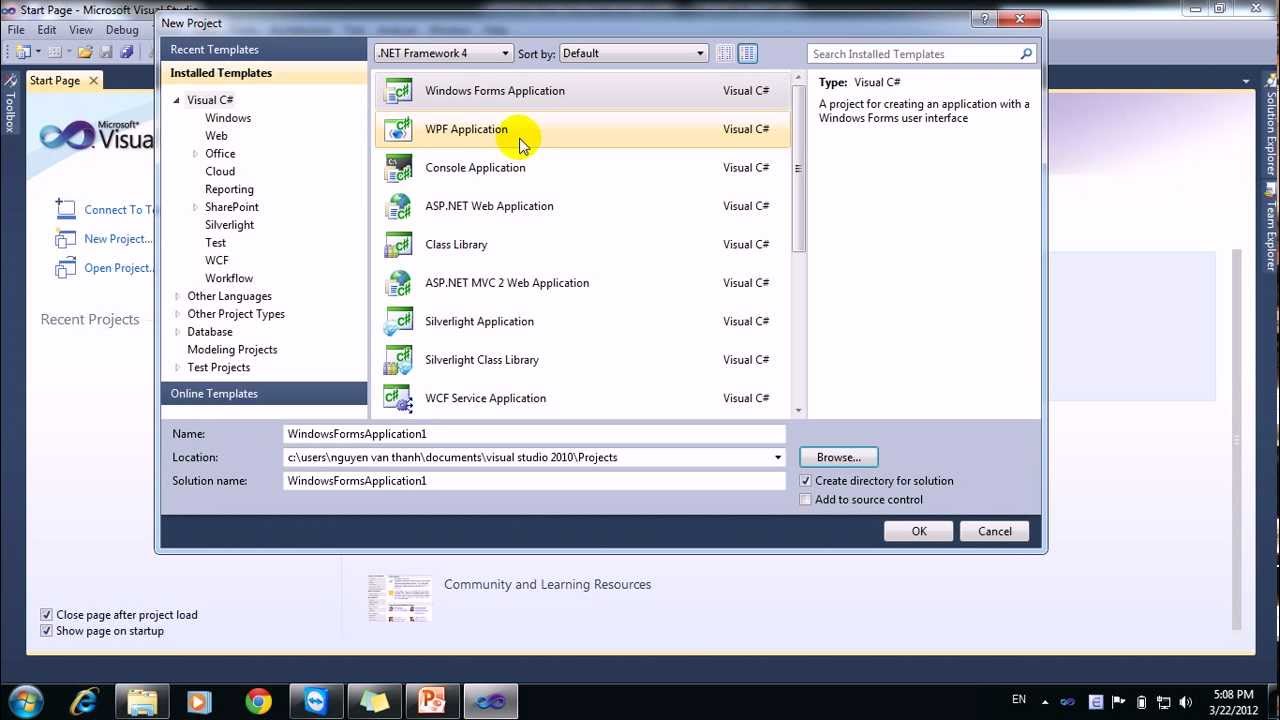Click the Save All toolbar icon
The height and width of the screenshot is (720, 1280).
point(127,52)
